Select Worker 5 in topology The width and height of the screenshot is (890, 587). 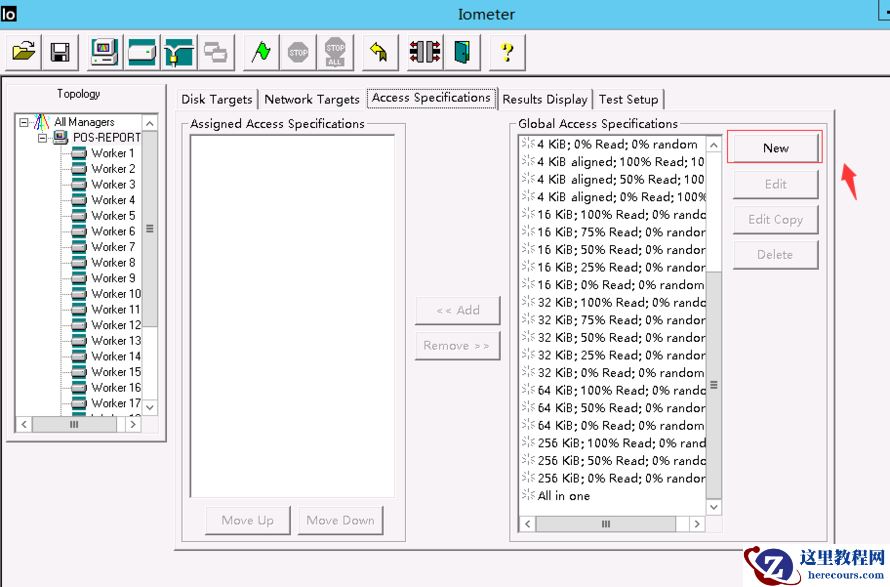tap(112, 216)
